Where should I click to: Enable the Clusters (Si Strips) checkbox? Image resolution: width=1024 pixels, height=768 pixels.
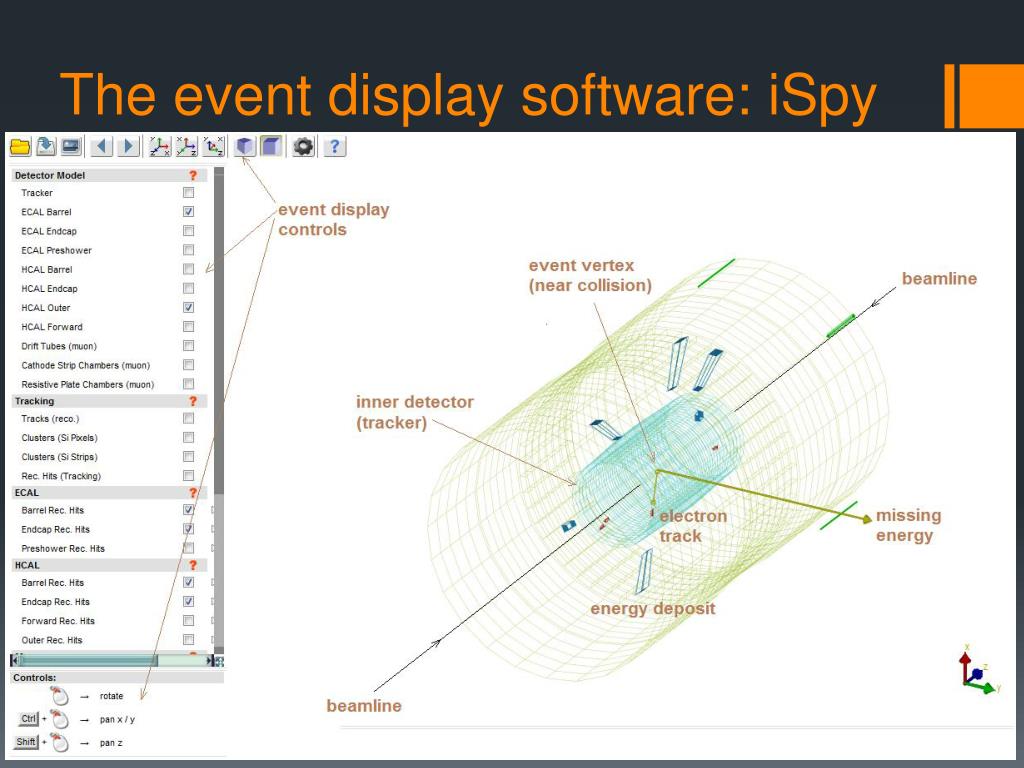188,456
